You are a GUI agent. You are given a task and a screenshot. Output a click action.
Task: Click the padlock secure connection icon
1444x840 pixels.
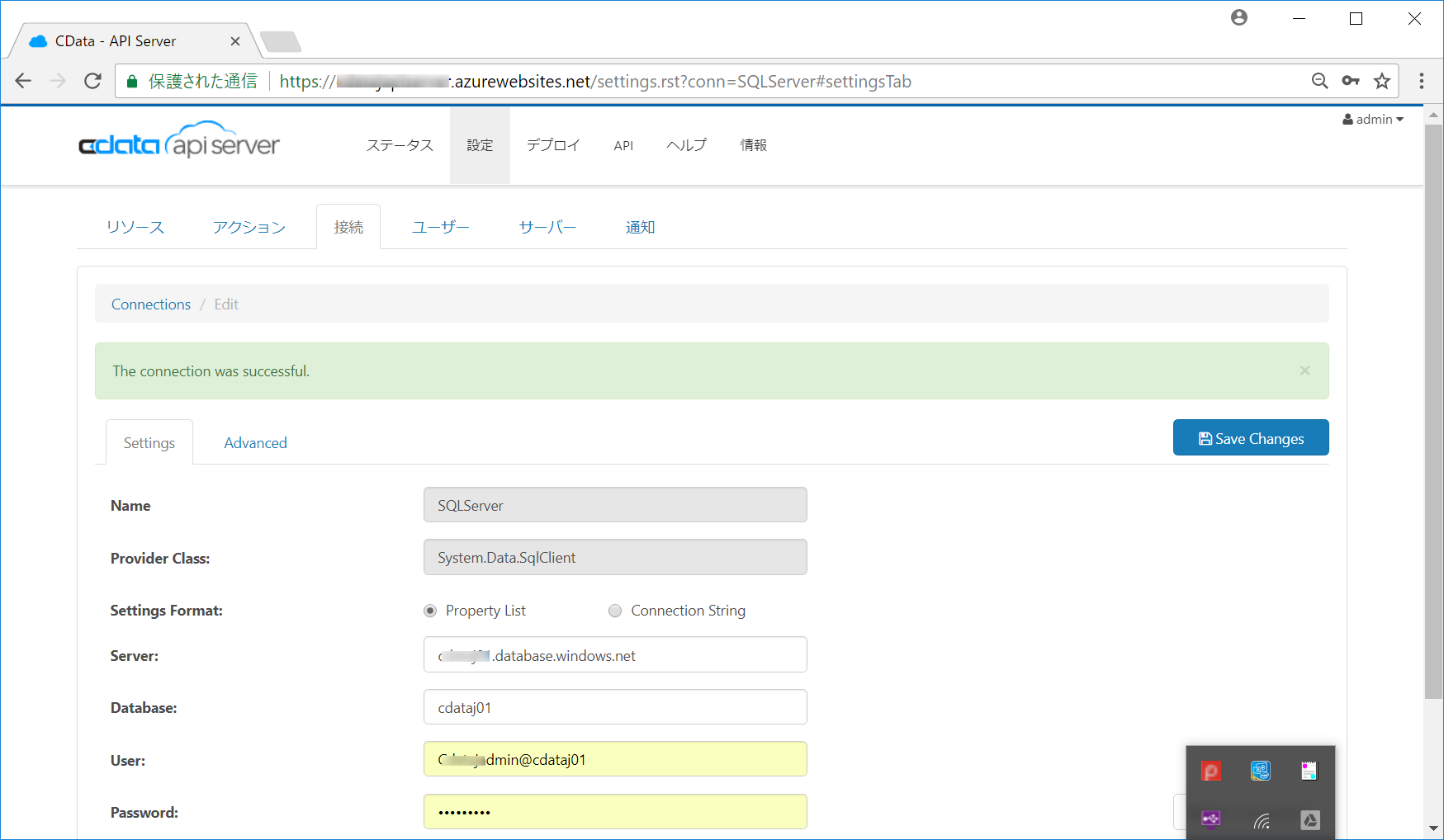tap(131, 81)
